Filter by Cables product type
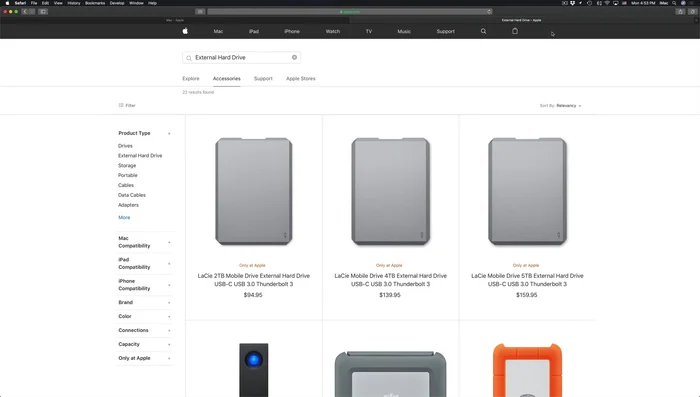700x397 pixels. pyautogui.click(x=126, y=185)
